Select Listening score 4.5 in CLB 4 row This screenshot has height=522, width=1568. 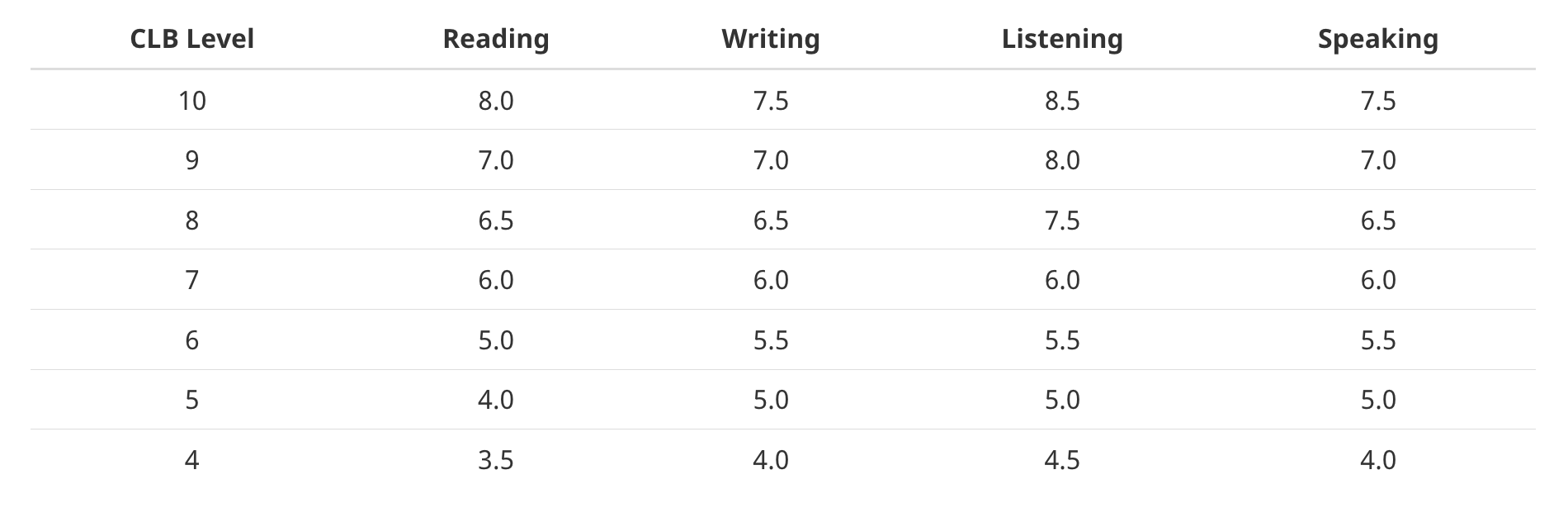pos(1062,460)
